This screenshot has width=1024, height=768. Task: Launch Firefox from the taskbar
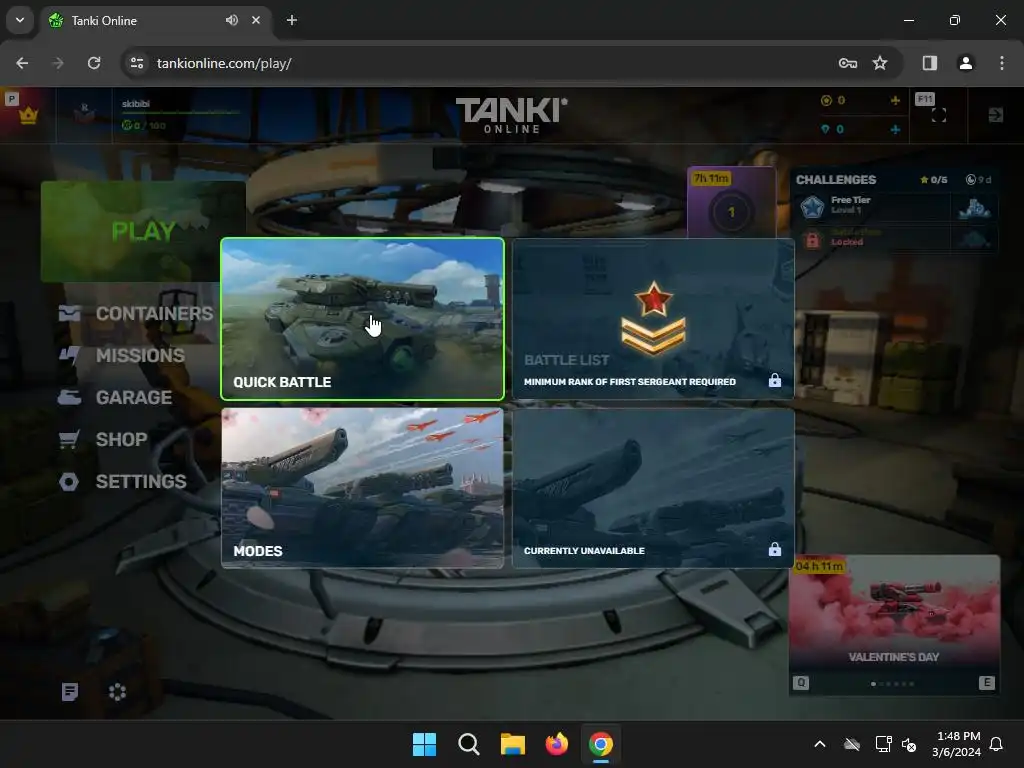[557, 744]
